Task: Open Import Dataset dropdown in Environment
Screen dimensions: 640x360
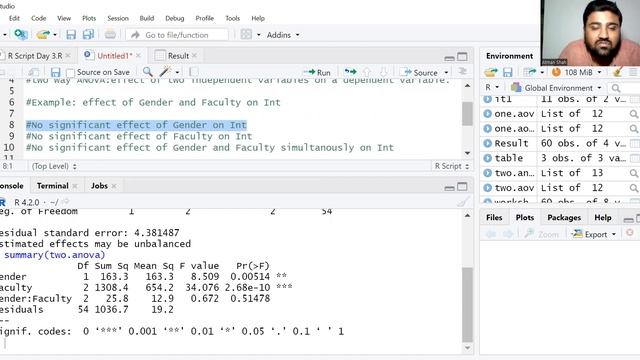Action: (533, 72)
